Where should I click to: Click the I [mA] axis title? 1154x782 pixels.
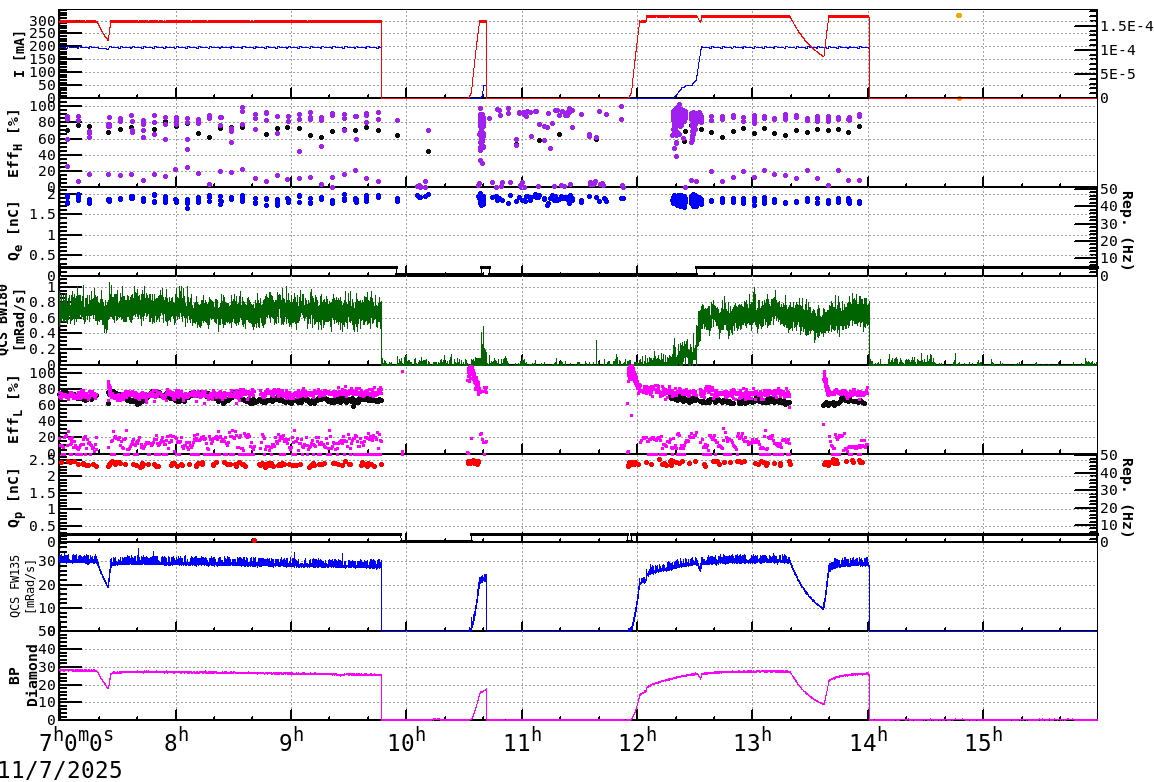click(19, 54)
